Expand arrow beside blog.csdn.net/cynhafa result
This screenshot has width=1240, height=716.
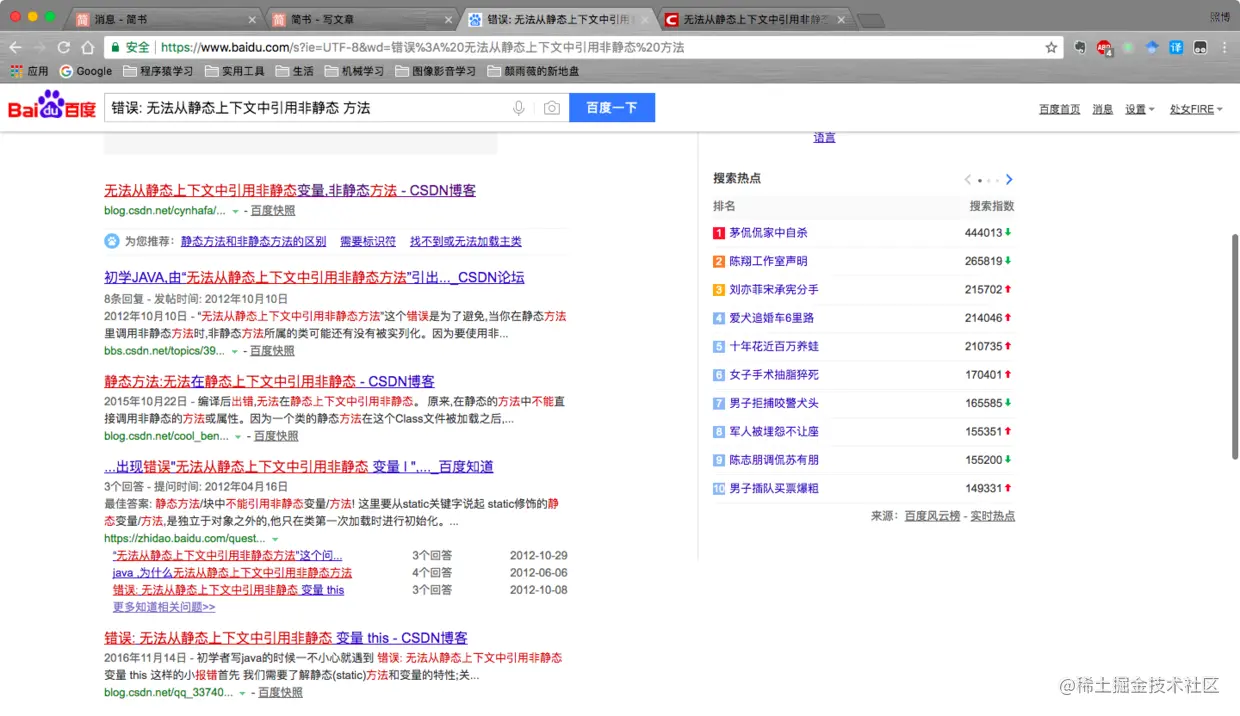[x=236, y=211]
